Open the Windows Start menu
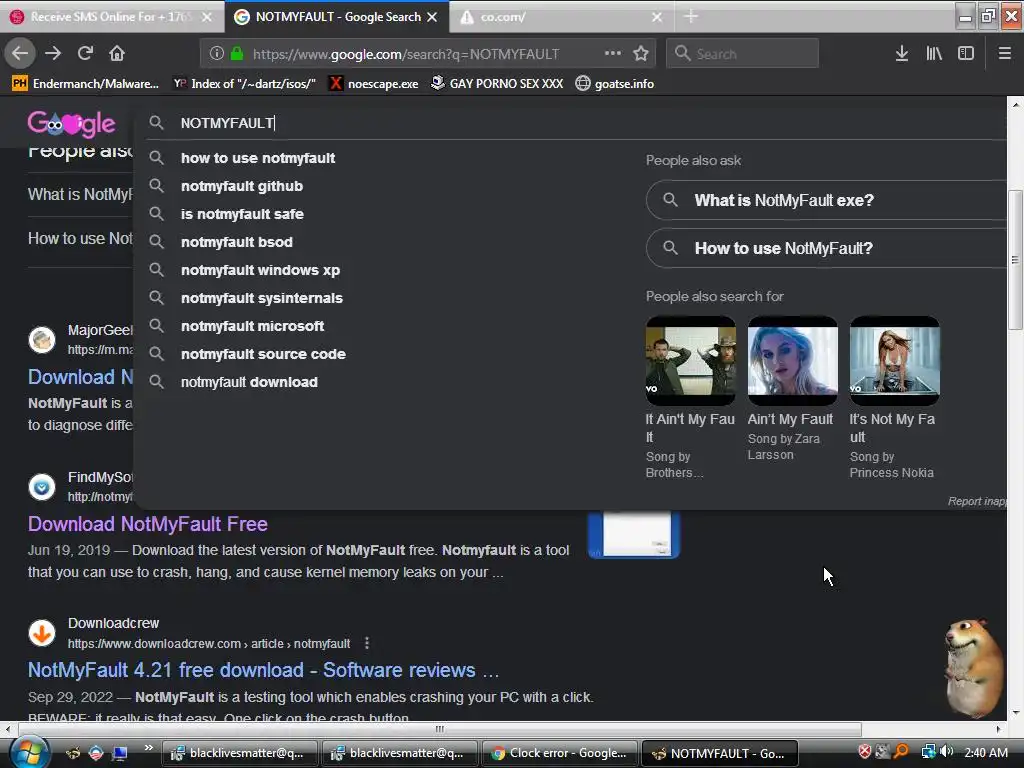This screenshot has height=768, width=1024. click(x=29, y=752)
